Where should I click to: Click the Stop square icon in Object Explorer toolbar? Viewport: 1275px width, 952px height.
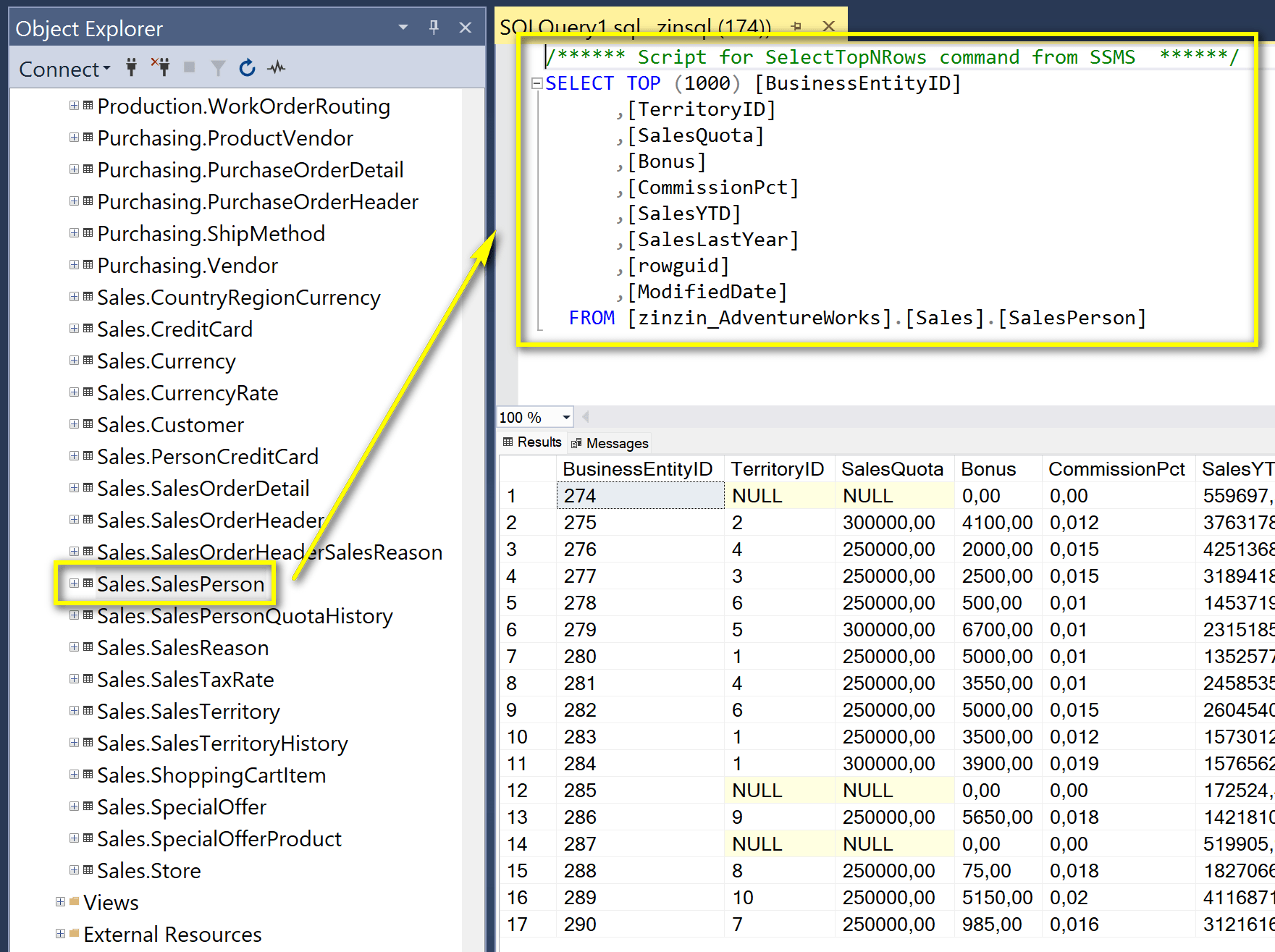pos(190,67)
